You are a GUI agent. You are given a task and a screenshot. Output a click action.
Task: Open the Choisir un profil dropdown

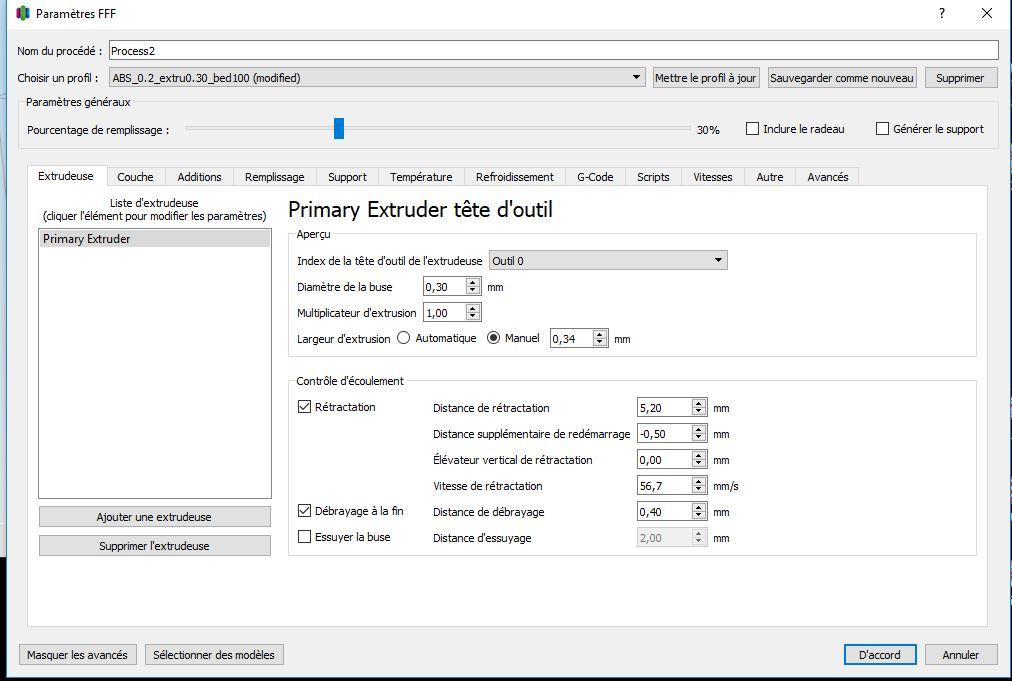point(377,77)
